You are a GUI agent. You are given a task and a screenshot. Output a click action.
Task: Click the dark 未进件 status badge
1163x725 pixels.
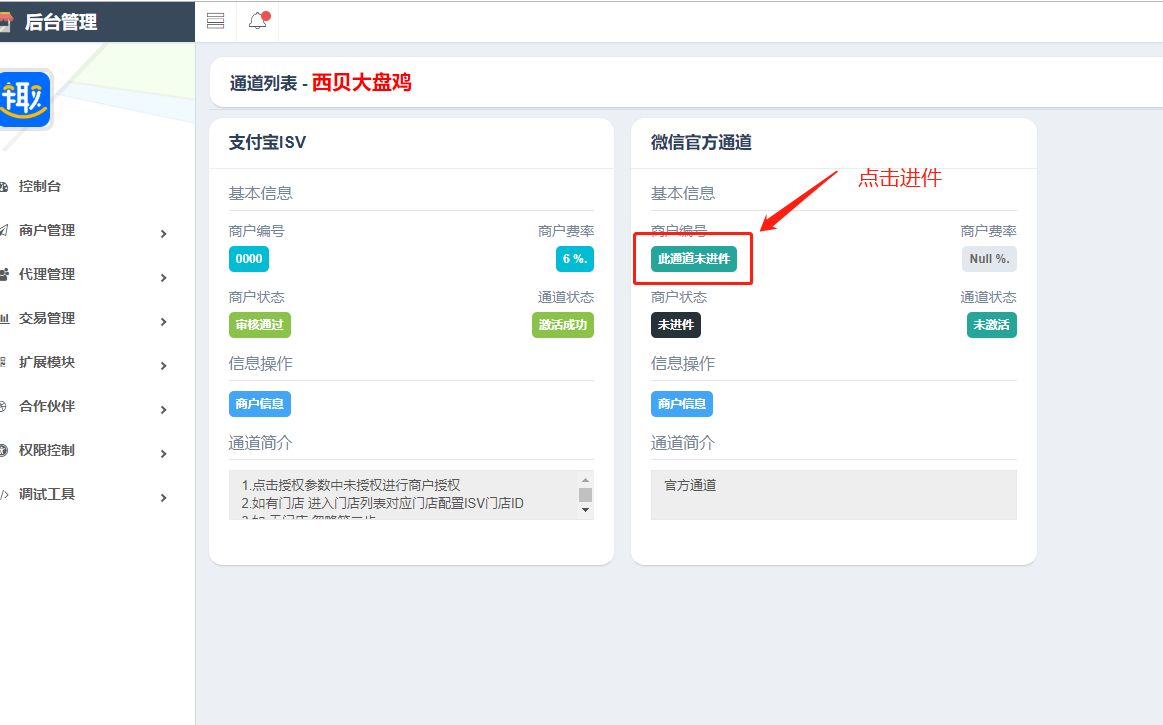[676, 325]
